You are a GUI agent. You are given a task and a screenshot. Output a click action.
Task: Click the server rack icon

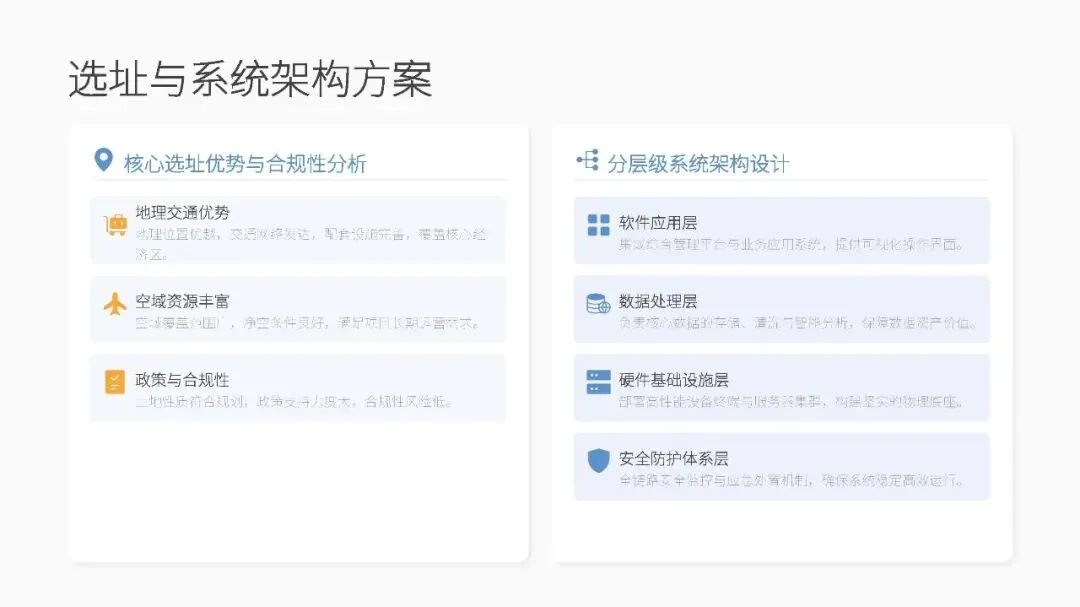coord(599,382)
